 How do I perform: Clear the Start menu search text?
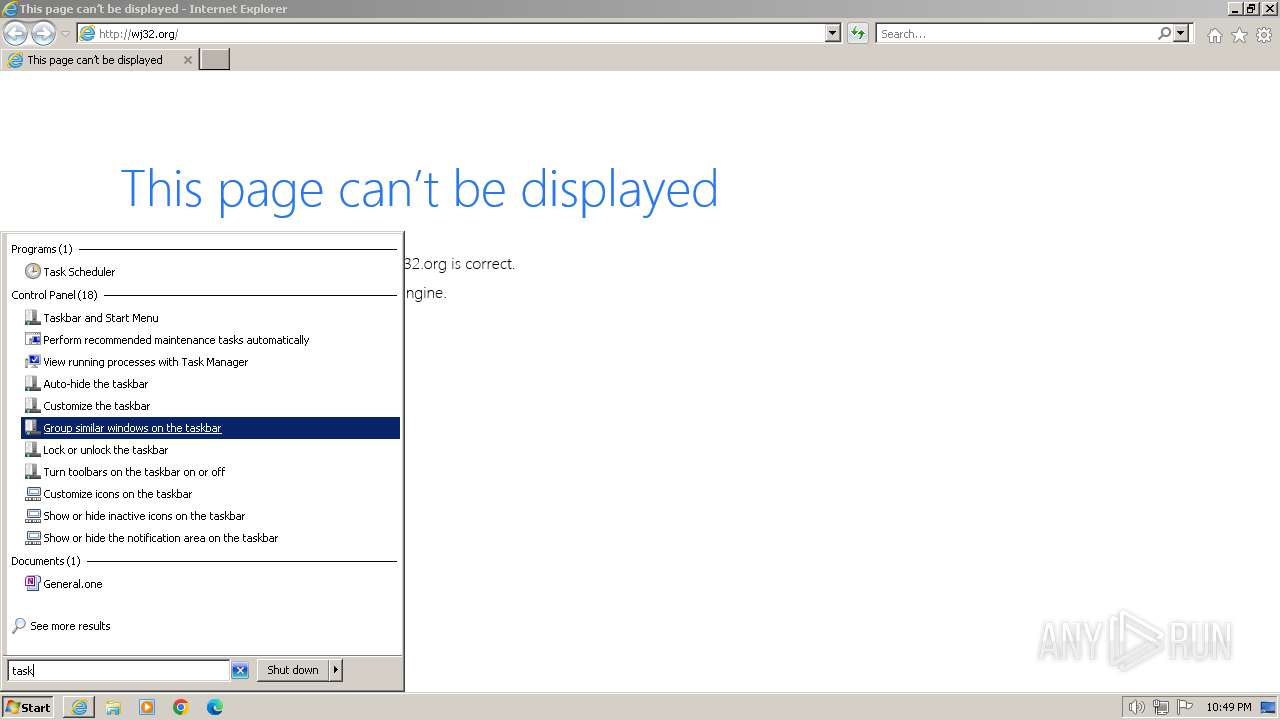point(240,671)
